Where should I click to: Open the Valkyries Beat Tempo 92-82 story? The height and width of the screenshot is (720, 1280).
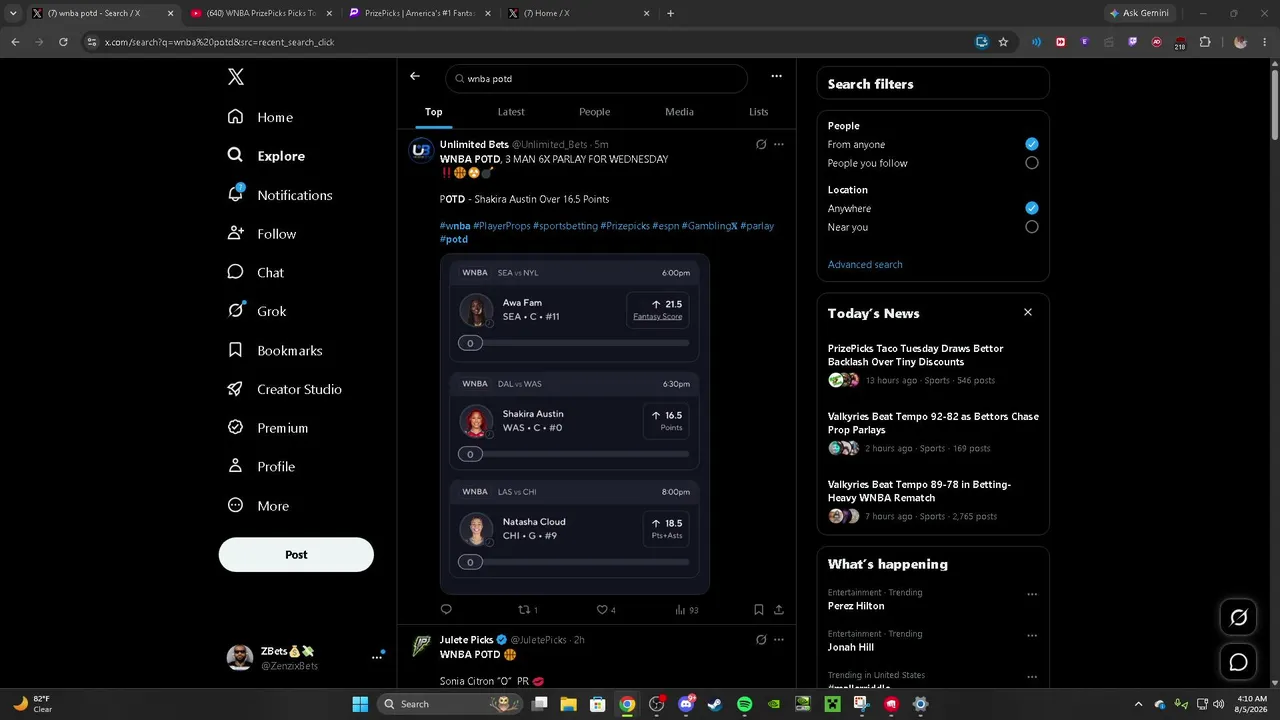933,423
